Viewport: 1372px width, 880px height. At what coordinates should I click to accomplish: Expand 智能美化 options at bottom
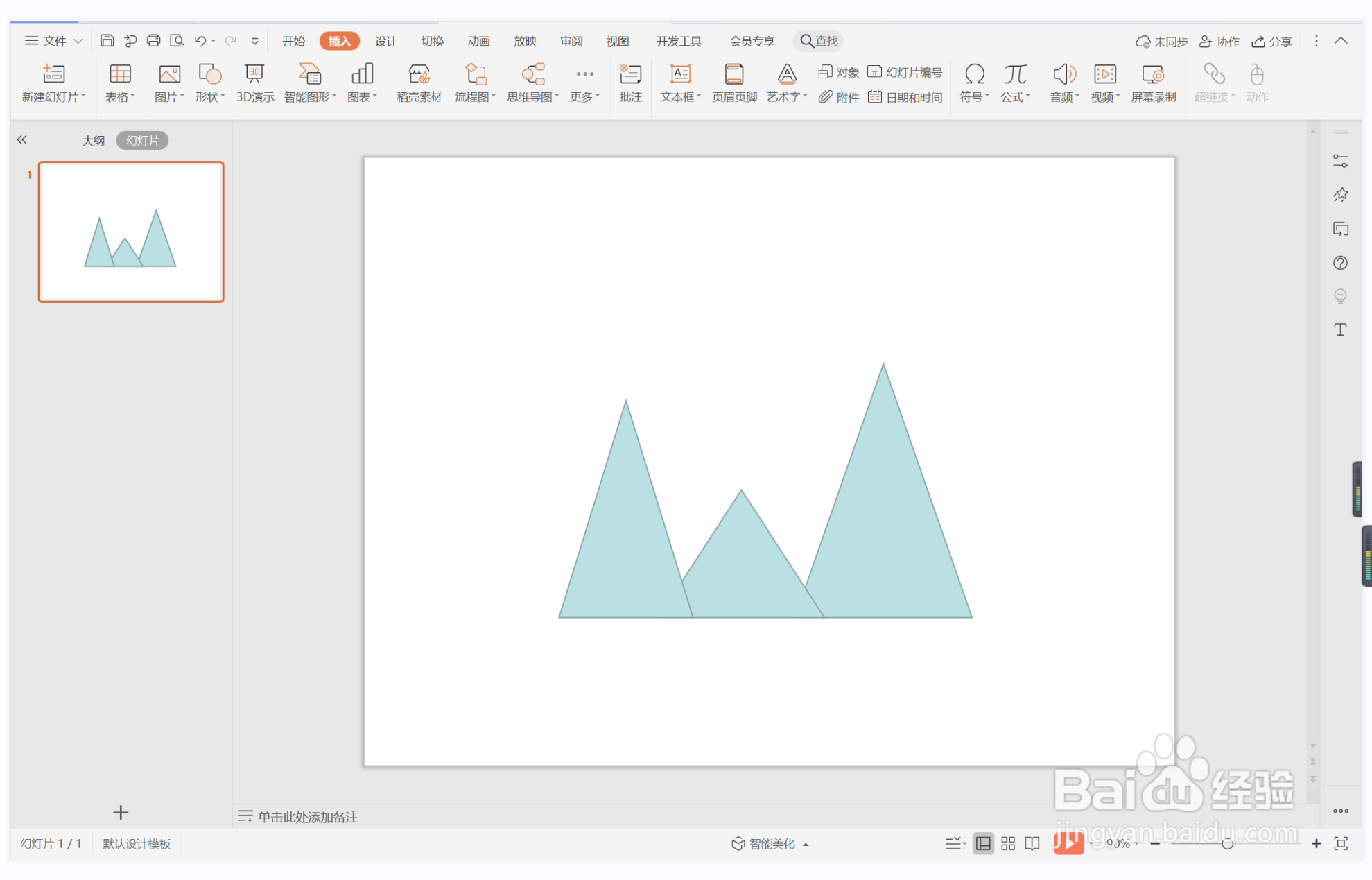(x=770, y=843)
